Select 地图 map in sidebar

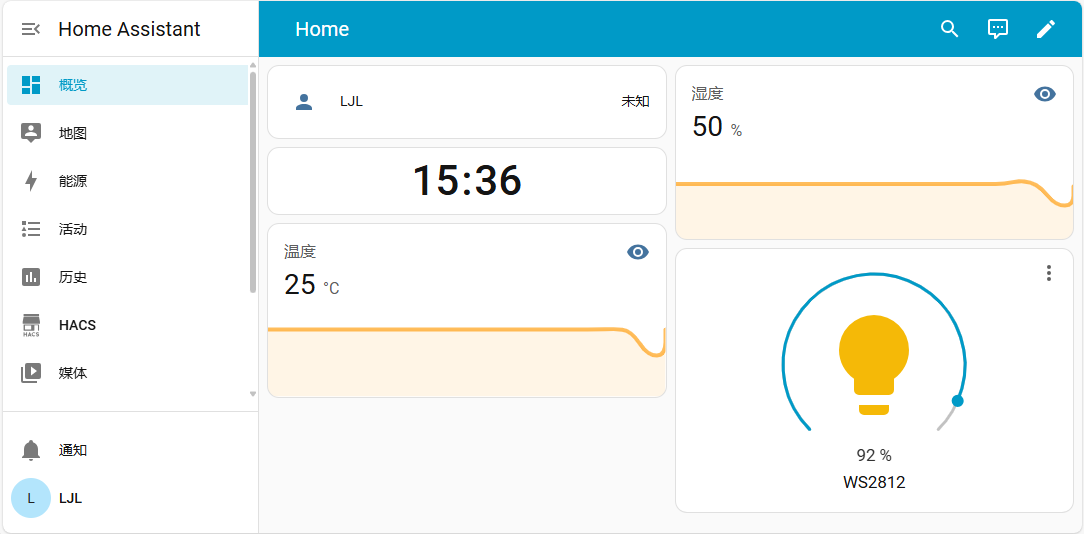click(72, 133)
